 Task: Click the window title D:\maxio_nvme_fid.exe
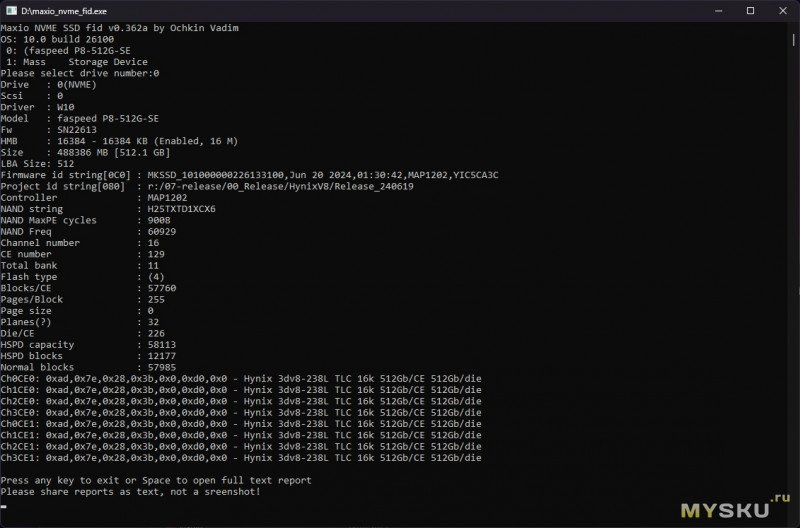64,11
